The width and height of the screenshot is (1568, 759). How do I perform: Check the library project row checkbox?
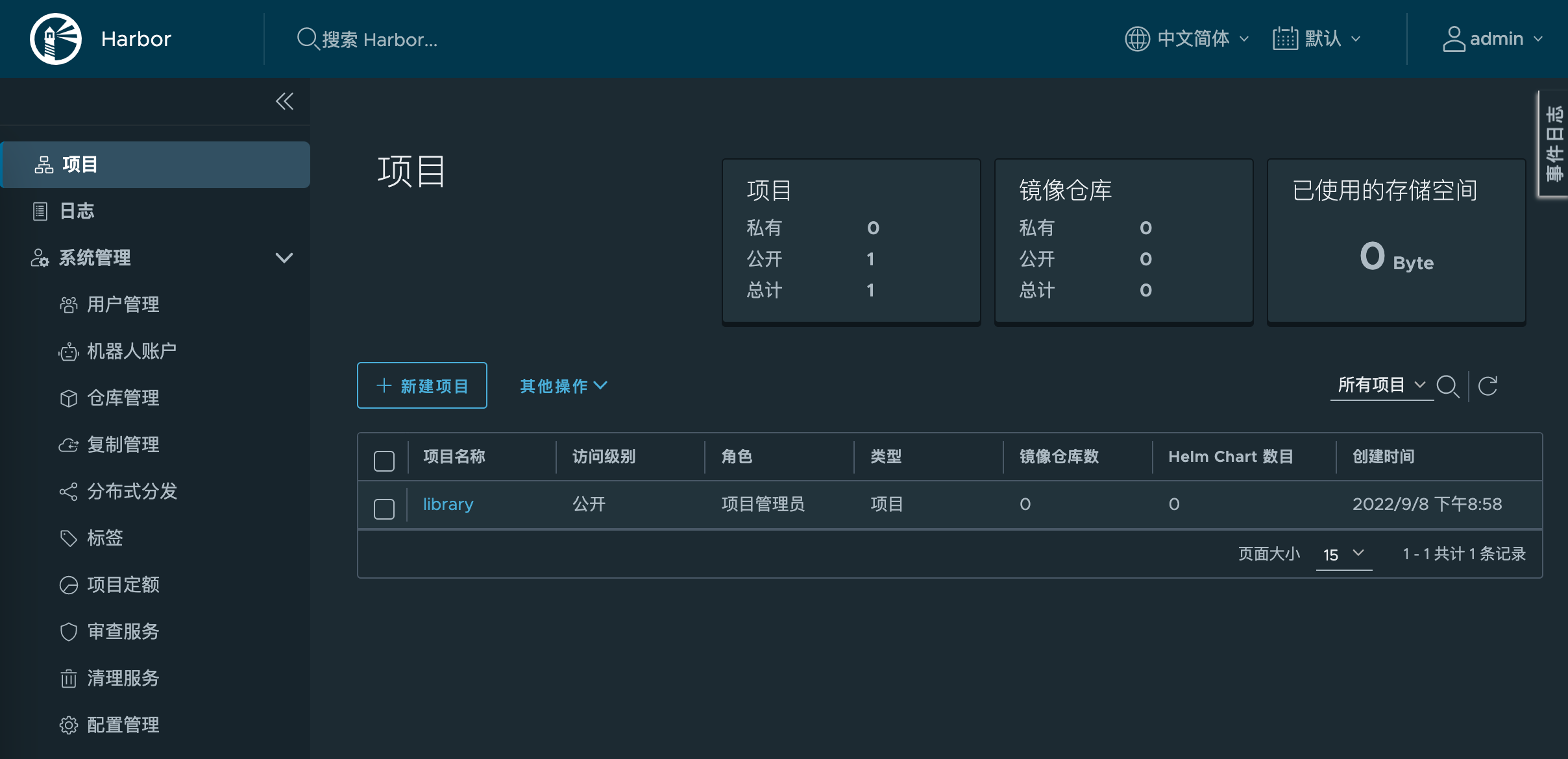pyautogui.click(x=384, y=509)
